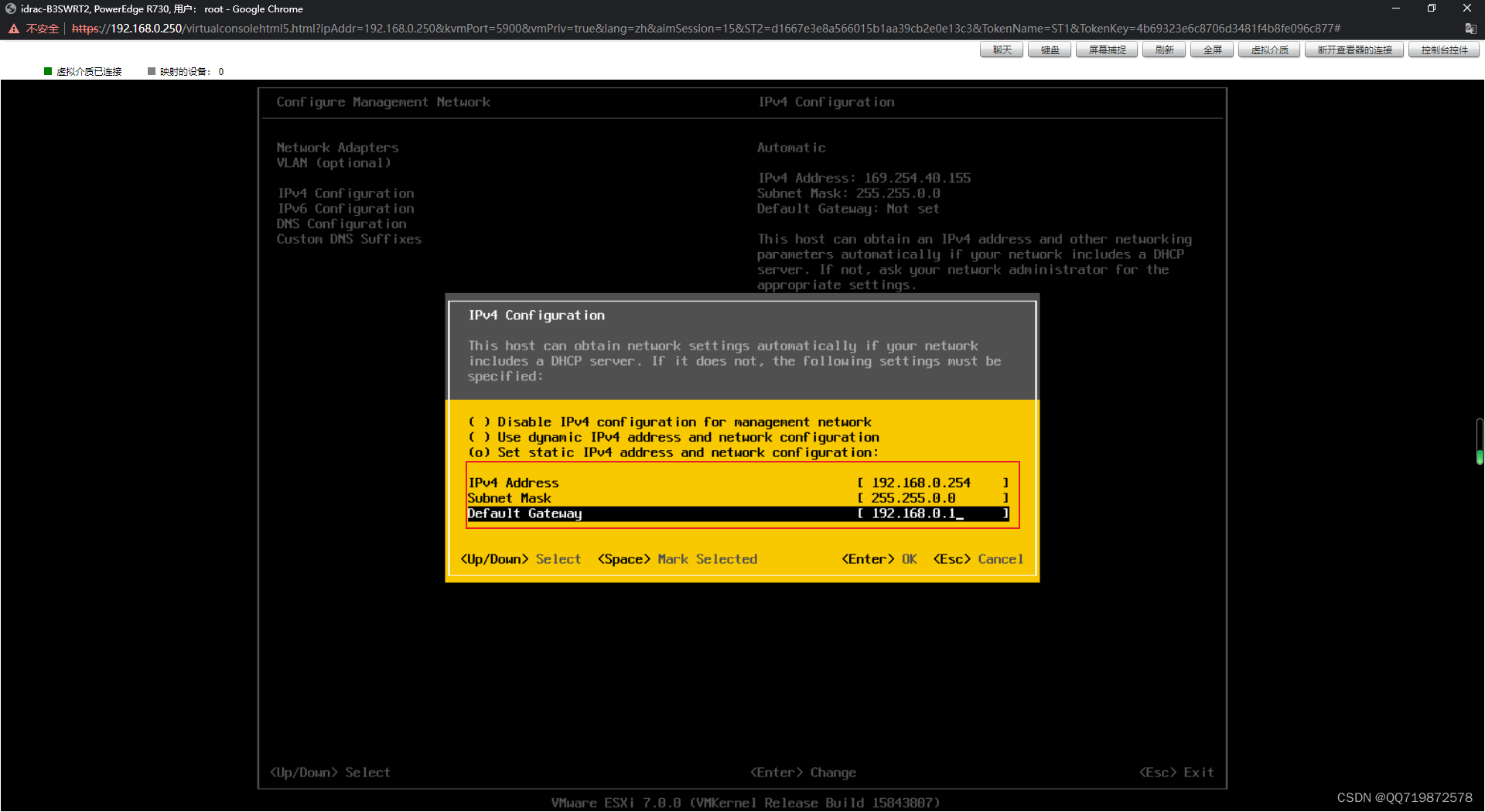
Task: Select Use dynamic IPv4 address radio option
Action: (x=674, y=438)
